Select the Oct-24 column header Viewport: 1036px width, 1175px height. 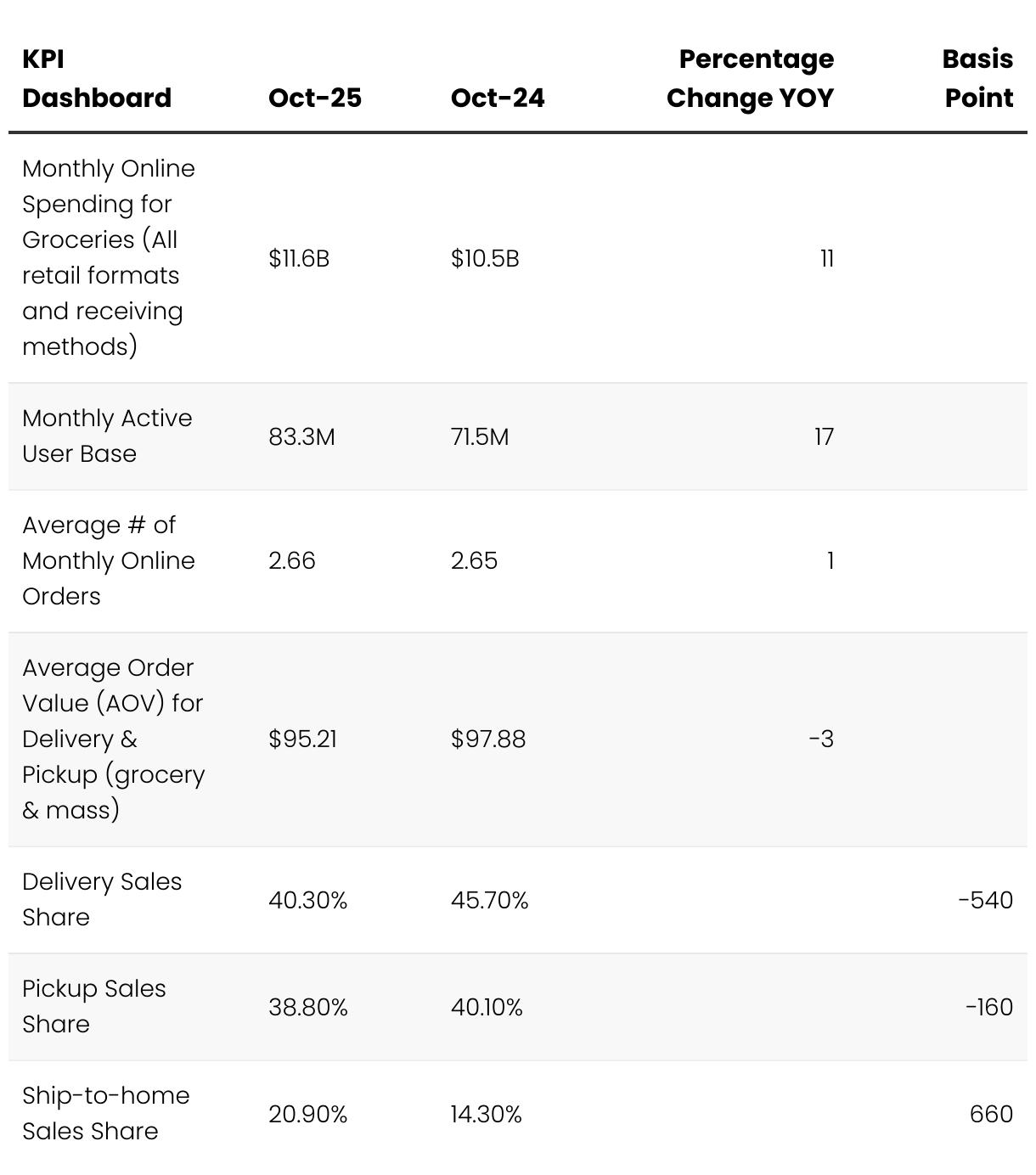[x=498, y=98]
